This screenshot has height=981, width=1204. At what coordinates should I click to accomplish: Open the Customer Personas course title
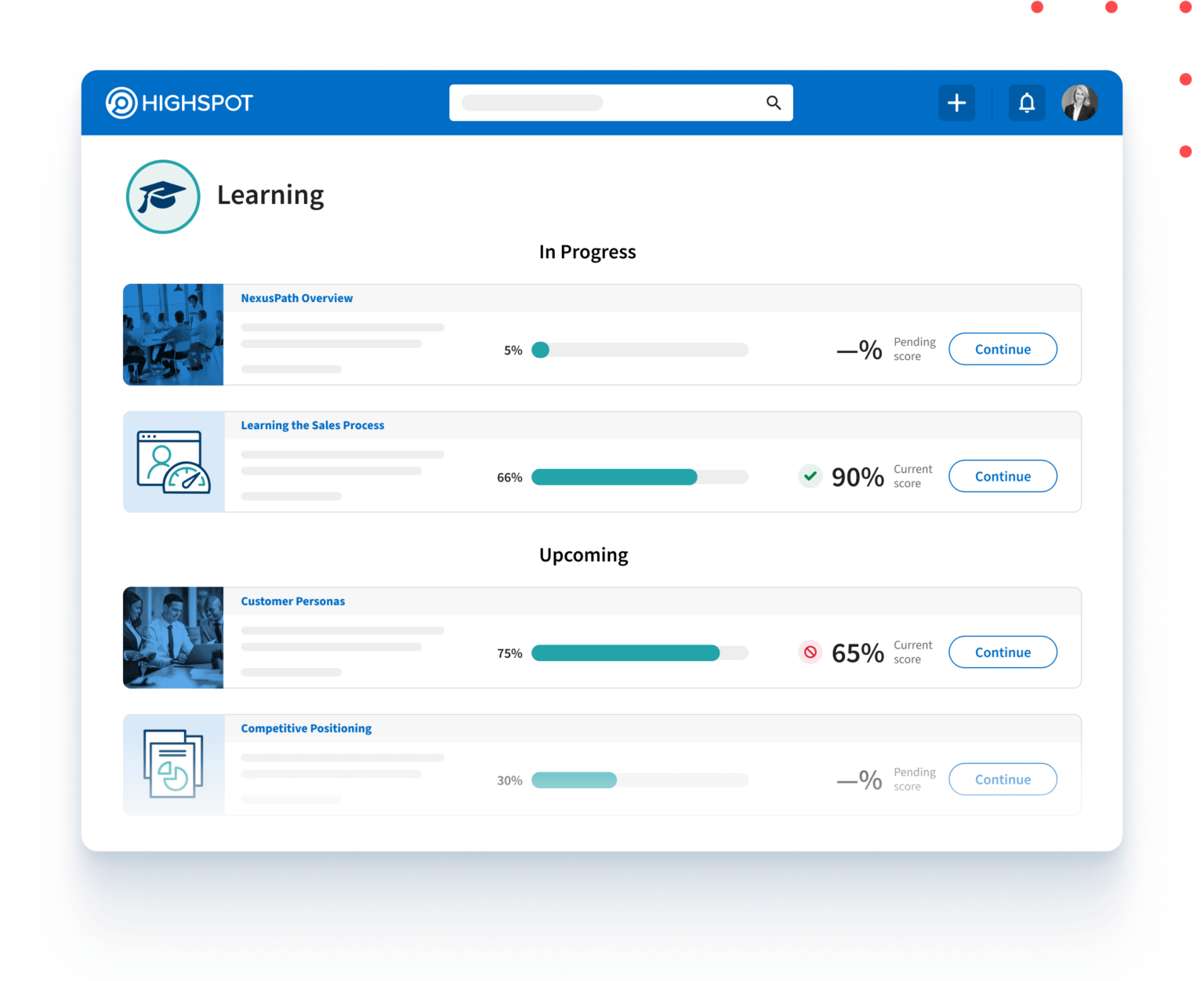pos(292,601)
